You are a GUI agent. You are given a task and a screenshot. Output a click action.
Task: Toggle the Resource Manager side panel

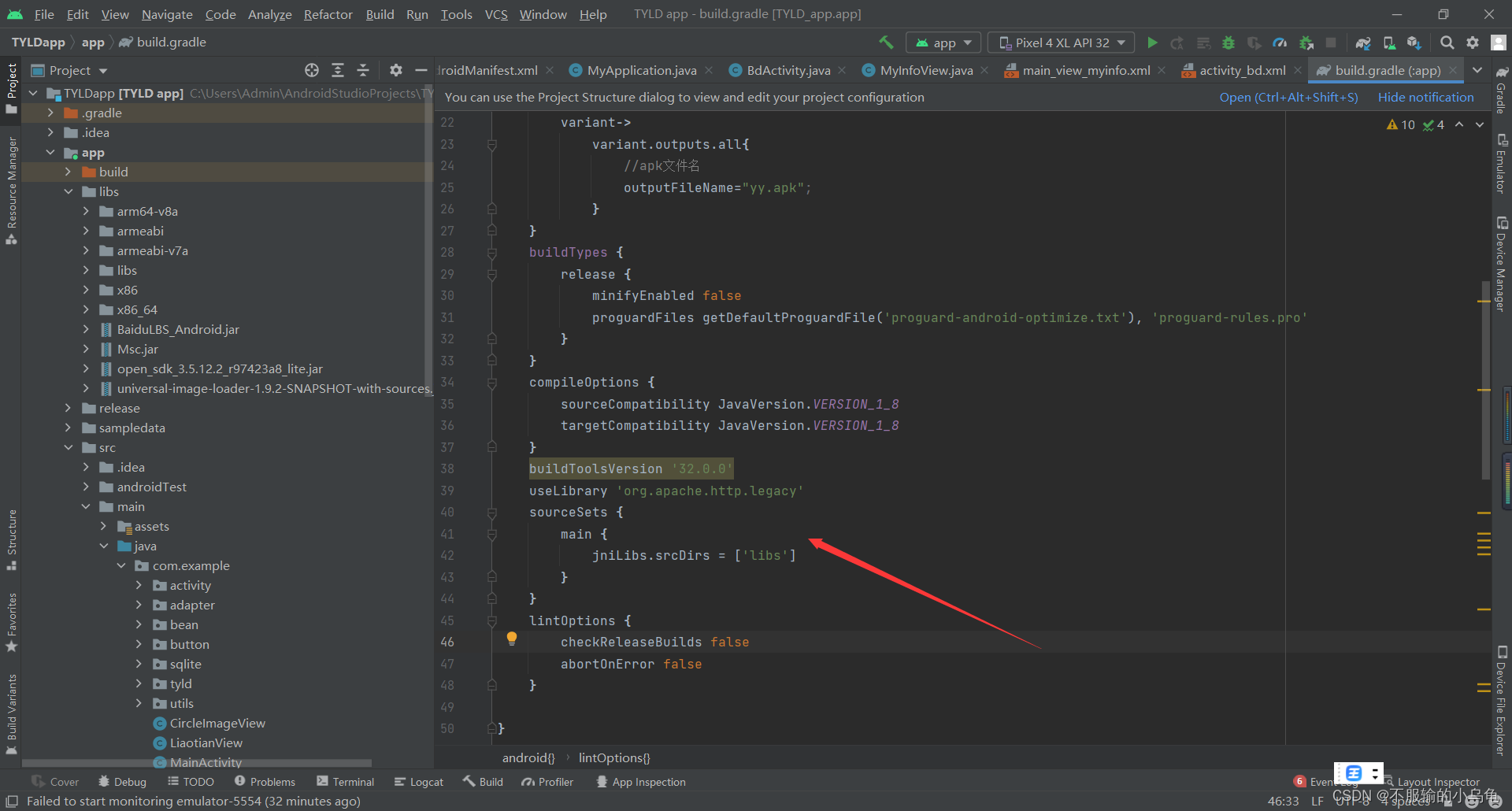[11, 191]
